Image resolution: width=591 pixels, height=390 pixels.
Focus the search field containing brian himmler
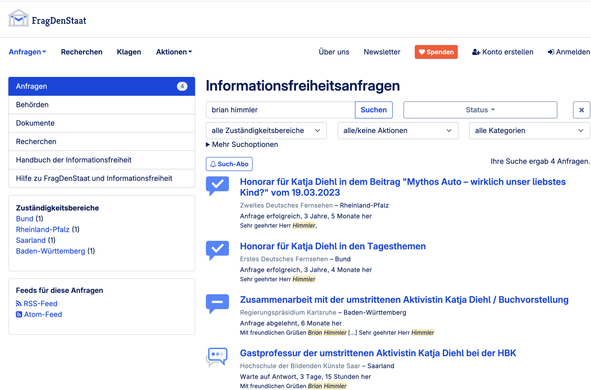pyautogui.click(x=280, y=110)
